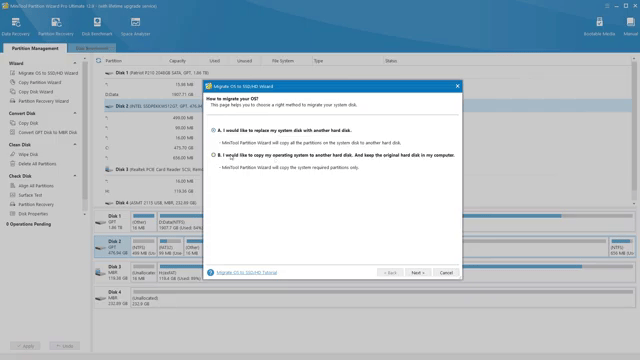
Task: Click Cancel in the migrate wizard
Action: [446, 273]
